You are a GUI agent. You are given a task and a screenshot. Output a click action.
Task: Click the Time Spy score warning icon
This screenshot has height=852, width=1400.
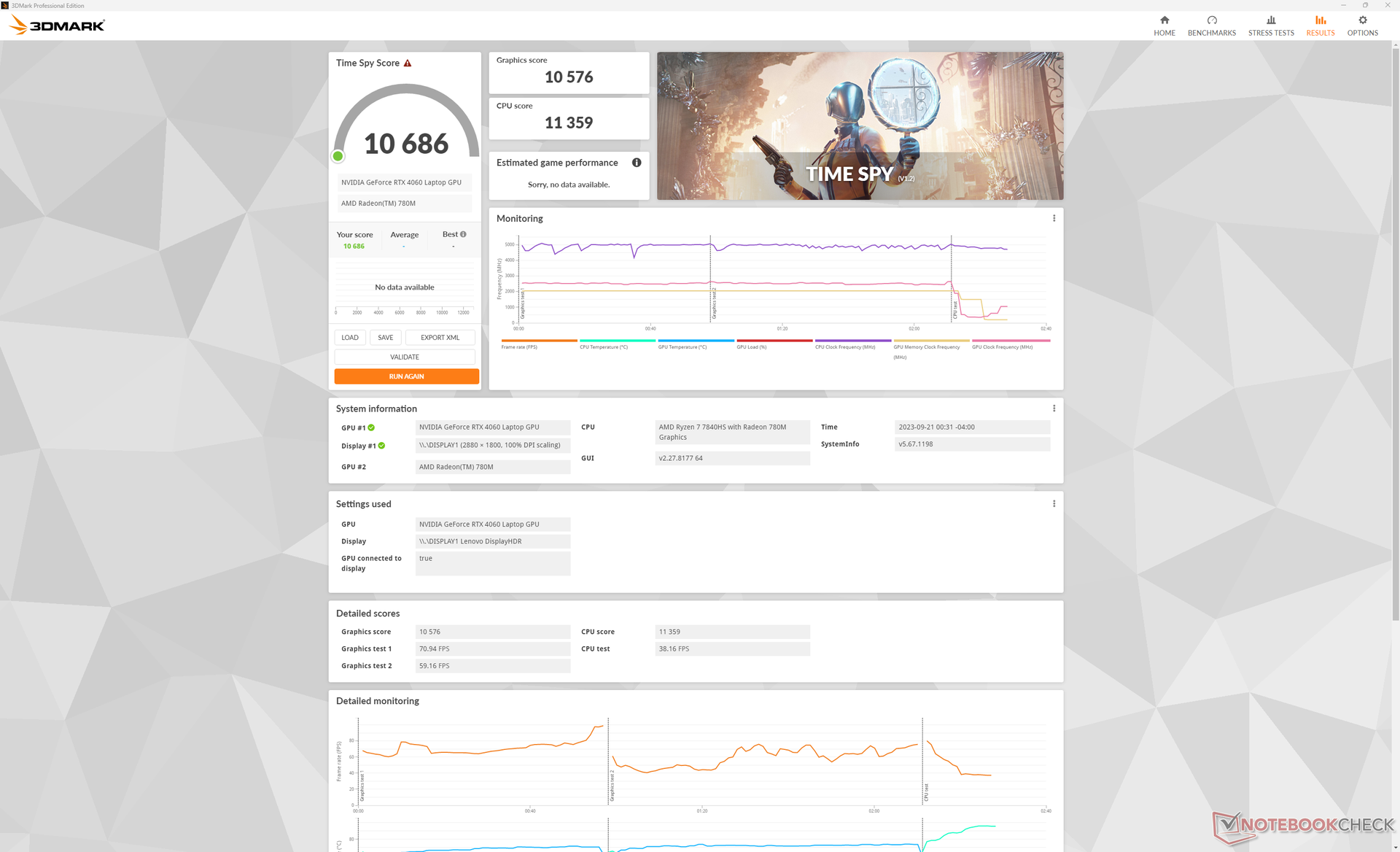[x=408, y=63]
